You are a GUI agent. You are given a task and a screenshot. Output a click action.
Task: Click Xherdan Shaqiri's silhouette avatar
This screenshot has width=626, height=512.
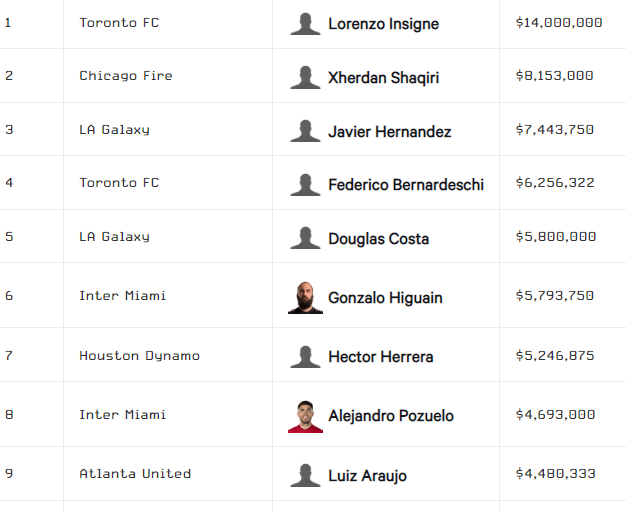[305, 77]
